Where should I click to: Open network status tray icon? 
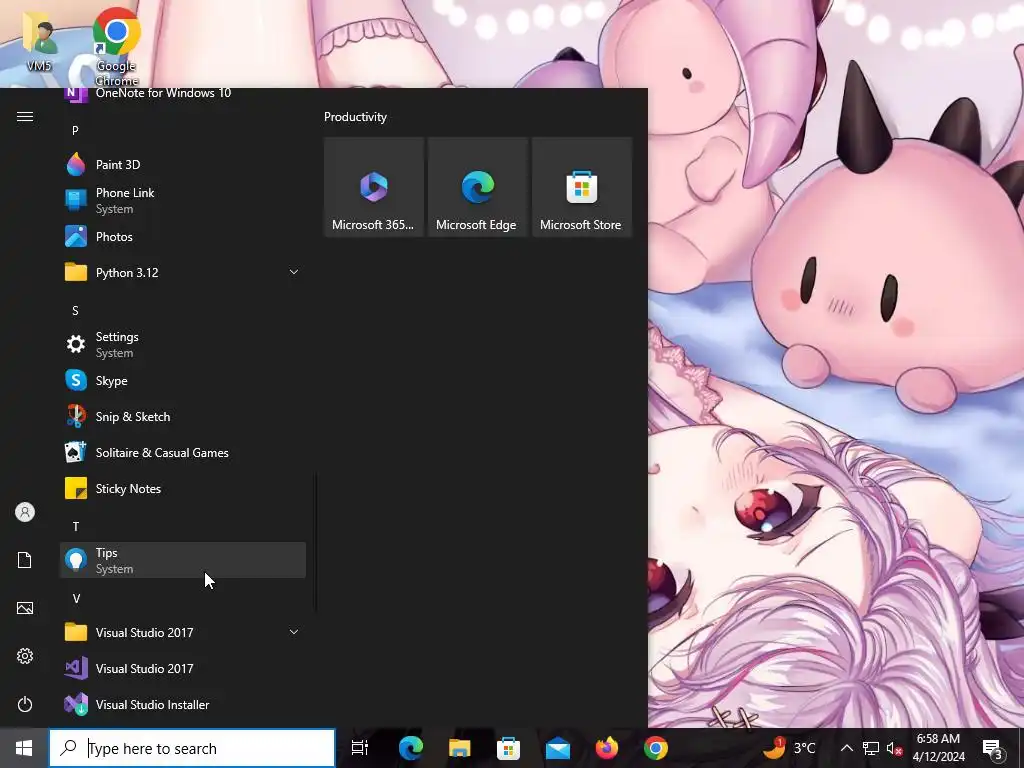click(x=871, y=748)
